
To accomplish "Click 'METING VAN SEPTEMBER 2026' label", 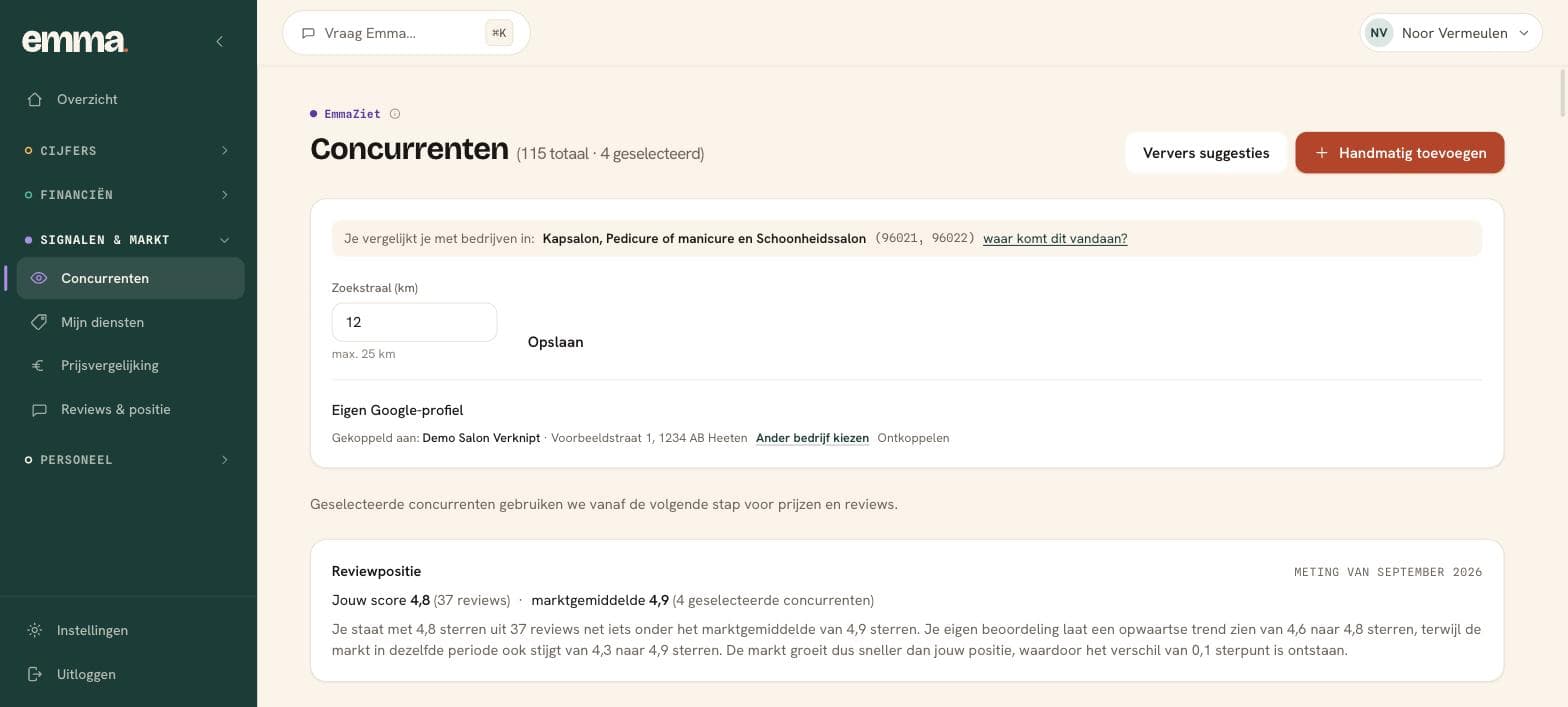I will click(1388, 572).
